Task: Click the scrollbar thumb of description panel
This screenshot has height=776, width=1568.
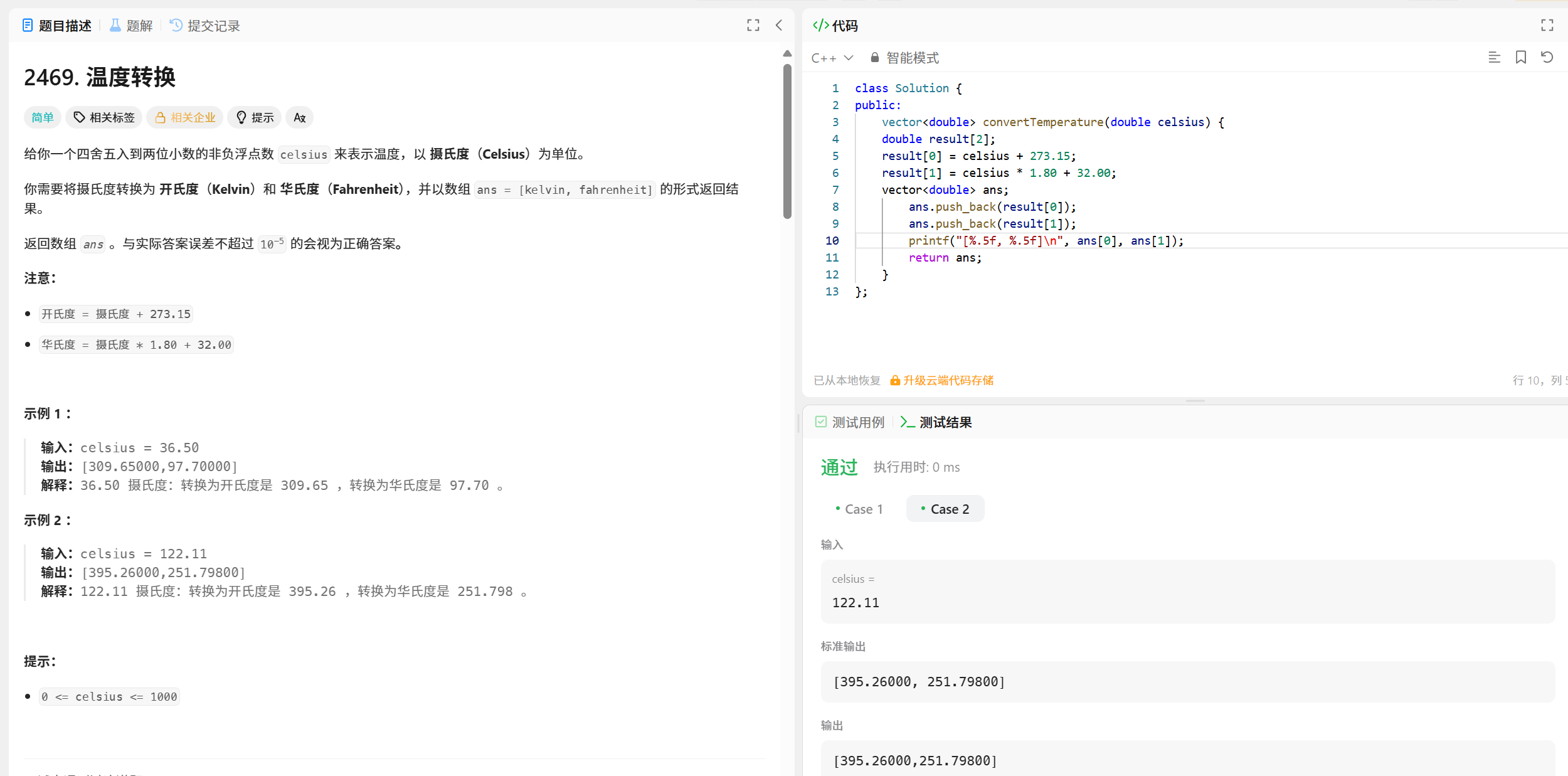Action: pyautogui.click(x=787, y=141)
